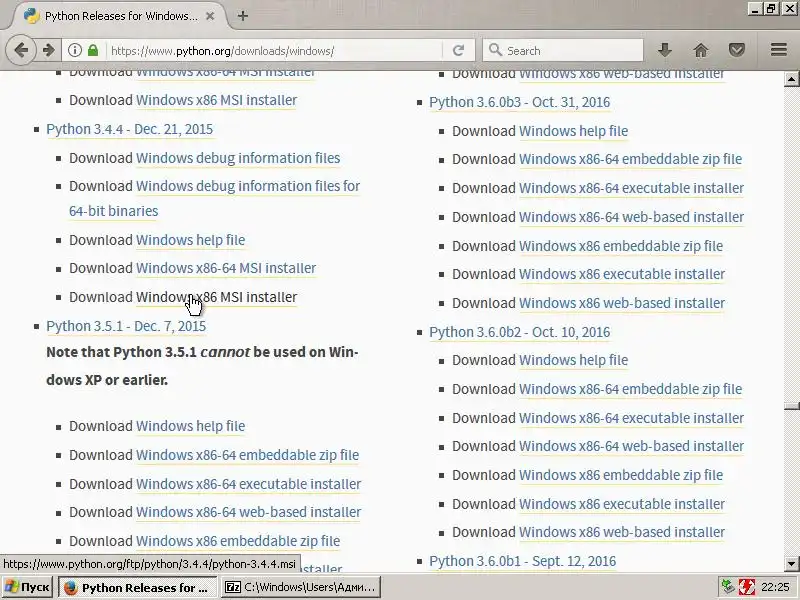This screenshot has height=600, width=800.
Task: Download Python 3.5.1 Windows help file
Action: [x=190, y=426]
